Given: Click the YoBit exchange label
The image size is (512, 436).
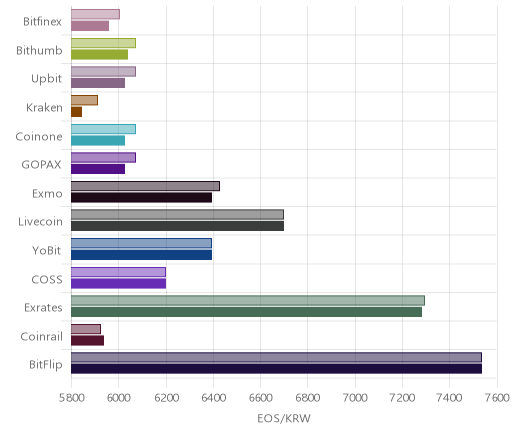Looking at the screenshot, I should click(47, 250).
